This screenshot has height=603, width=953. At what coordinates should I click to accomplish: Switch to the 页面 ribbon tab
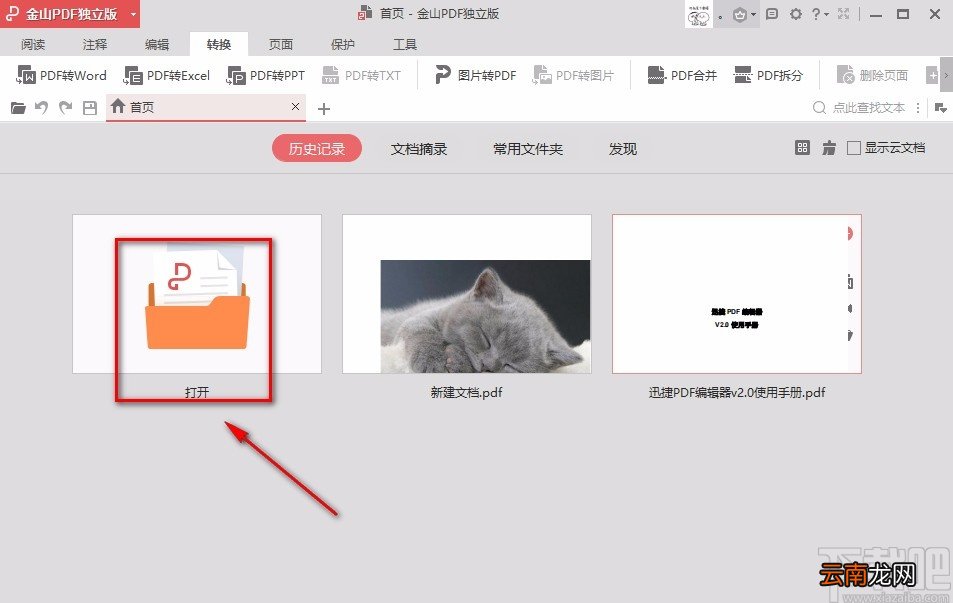[281, 44]
